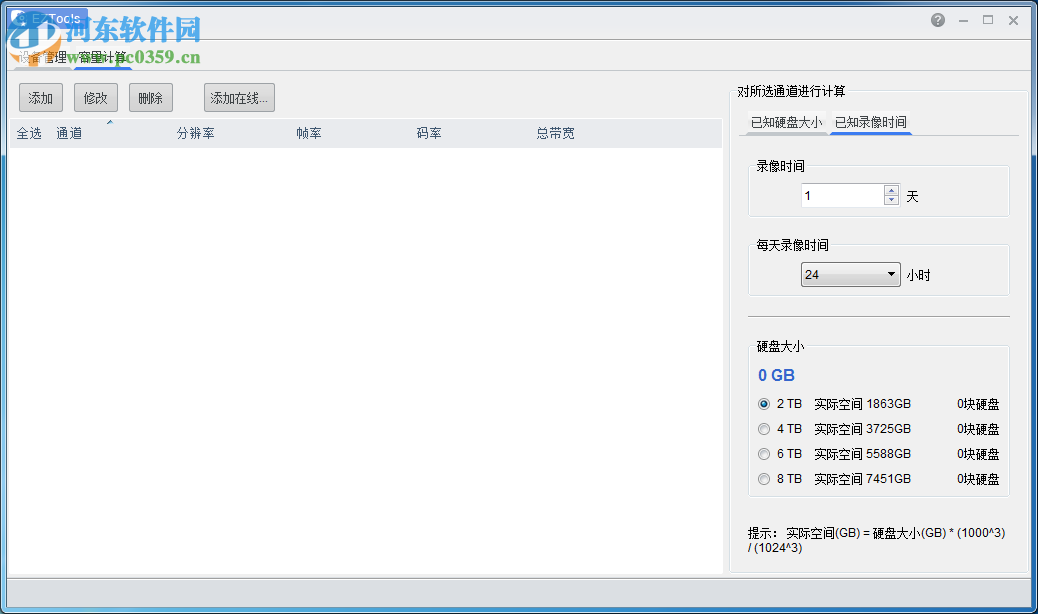Click the sort arrow on the 通道 column
Screen dimensions: 1038x614
coord(110,122)
